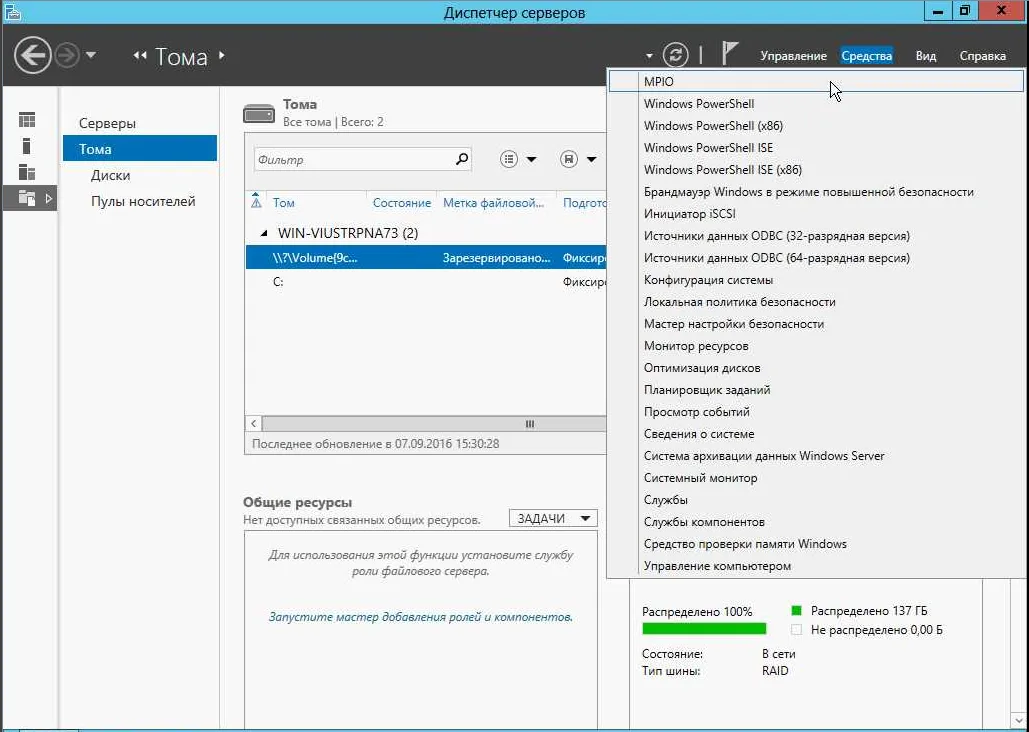
Task: Open All Servers sidebar icon
Action: click(27, 172)
